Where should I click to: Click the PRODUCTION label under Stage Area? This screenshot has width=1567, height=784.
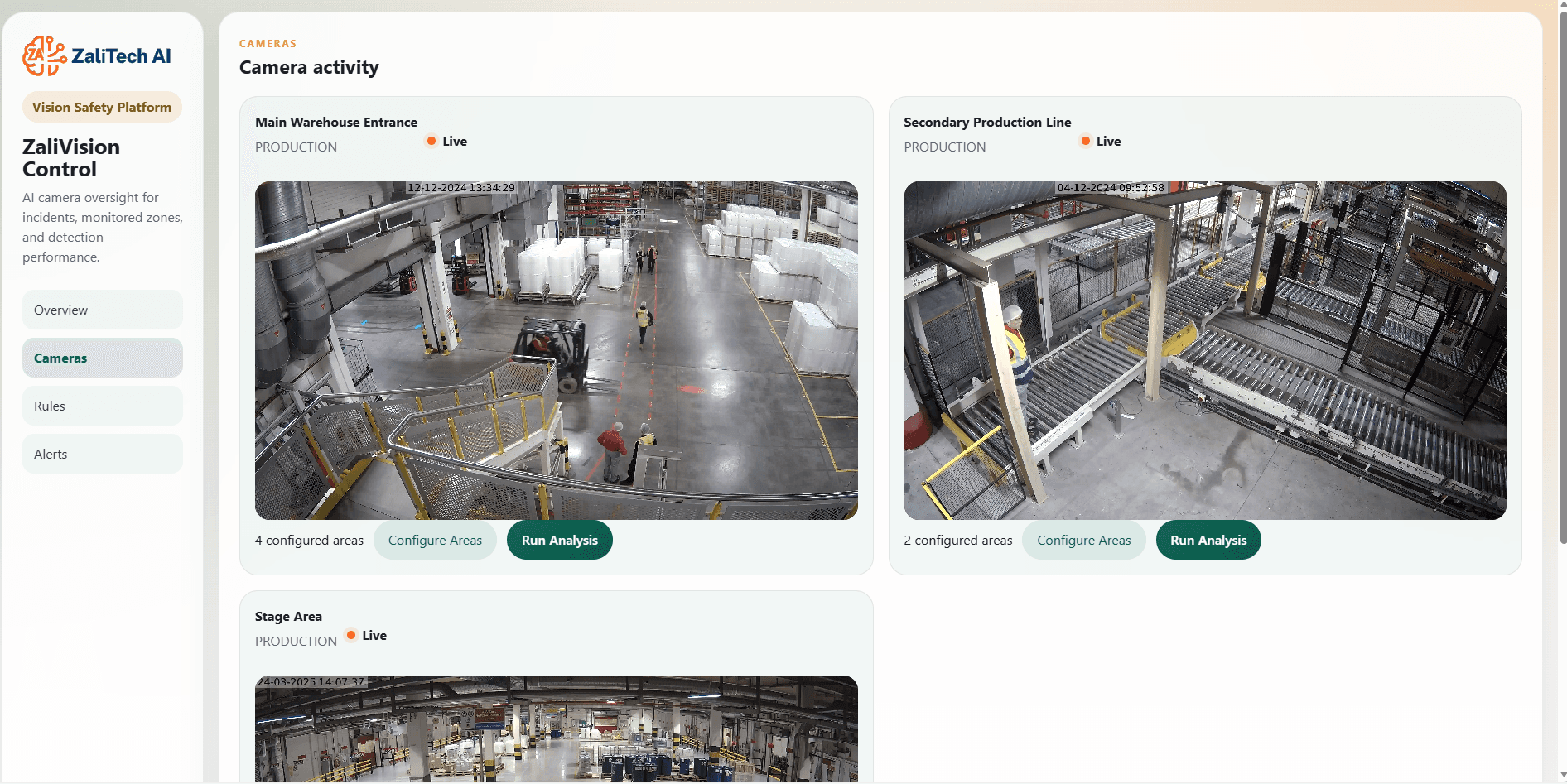click(296, 641)
